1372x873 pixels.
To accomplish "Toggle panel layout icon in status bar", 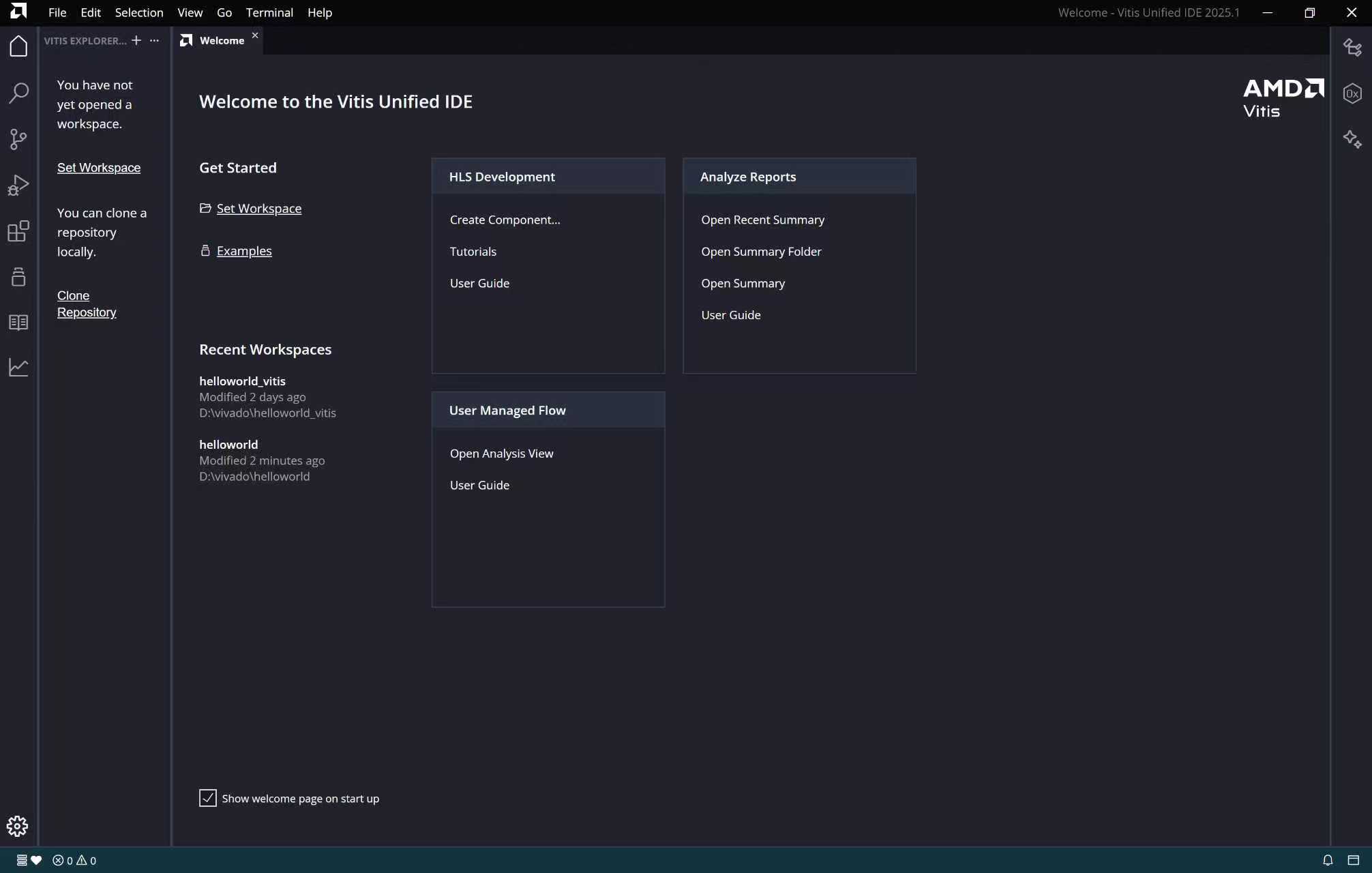I will [1354, 860].
